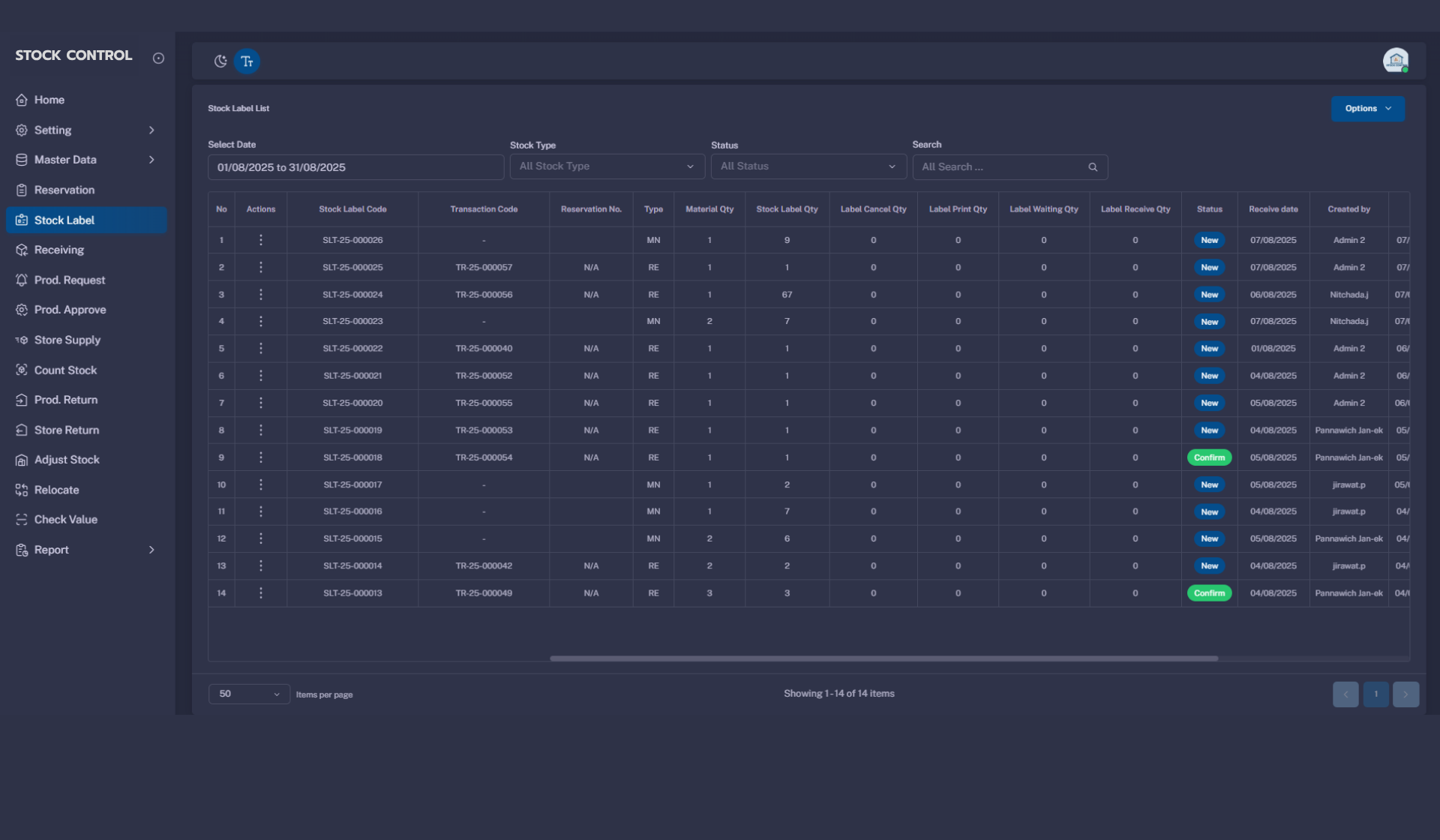Open actions menu for SLT-25-000024
The height and width of the screenshot is (840, 1440).
point(260,294)
